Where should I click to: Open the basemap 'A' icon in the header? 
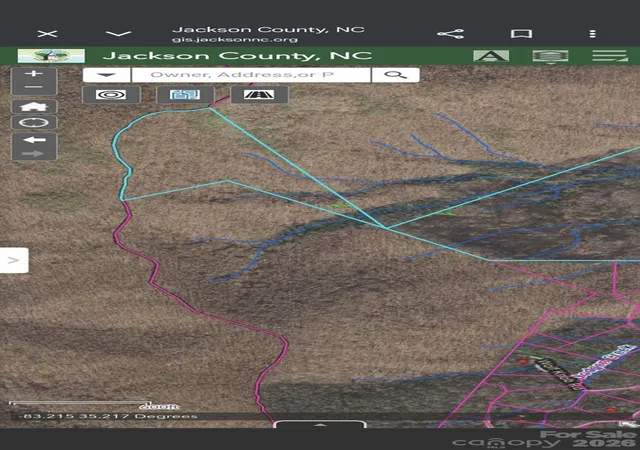pos(491,56)
